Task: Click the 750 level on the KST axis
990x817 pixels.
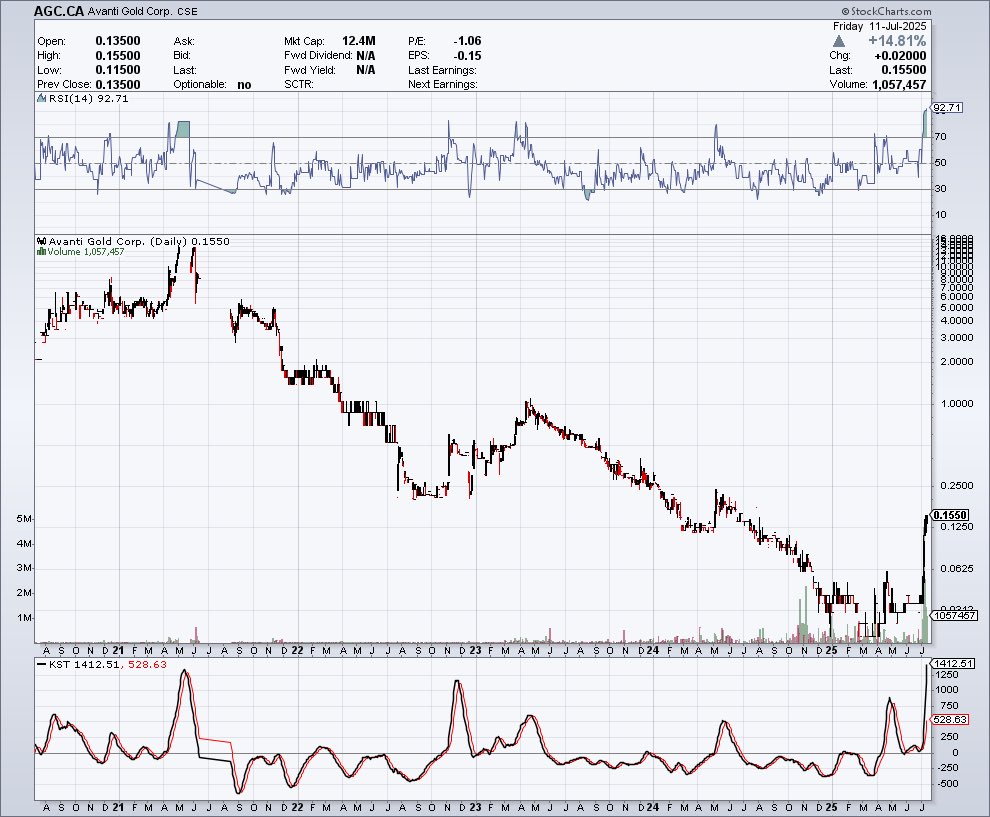Action: pyautogui.click(x=949, y=706)
